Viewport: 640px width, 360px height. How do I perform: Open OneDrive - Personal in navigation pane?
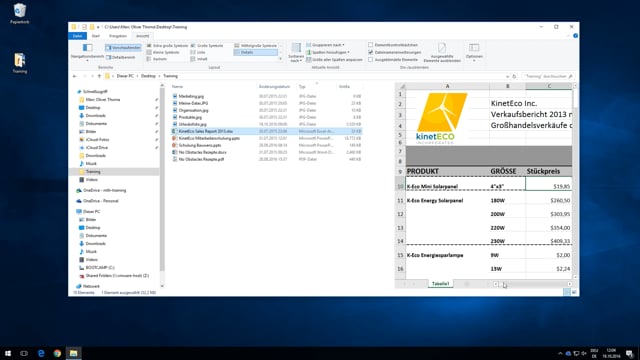[100, 201]
